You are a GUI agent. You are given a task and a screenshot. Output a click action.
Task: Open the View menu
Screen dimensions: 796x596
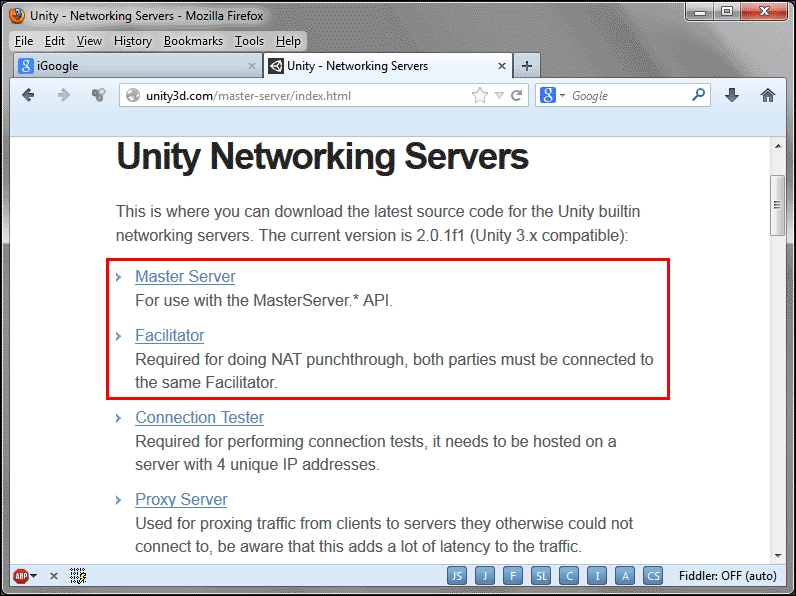(x=89, y=41)
